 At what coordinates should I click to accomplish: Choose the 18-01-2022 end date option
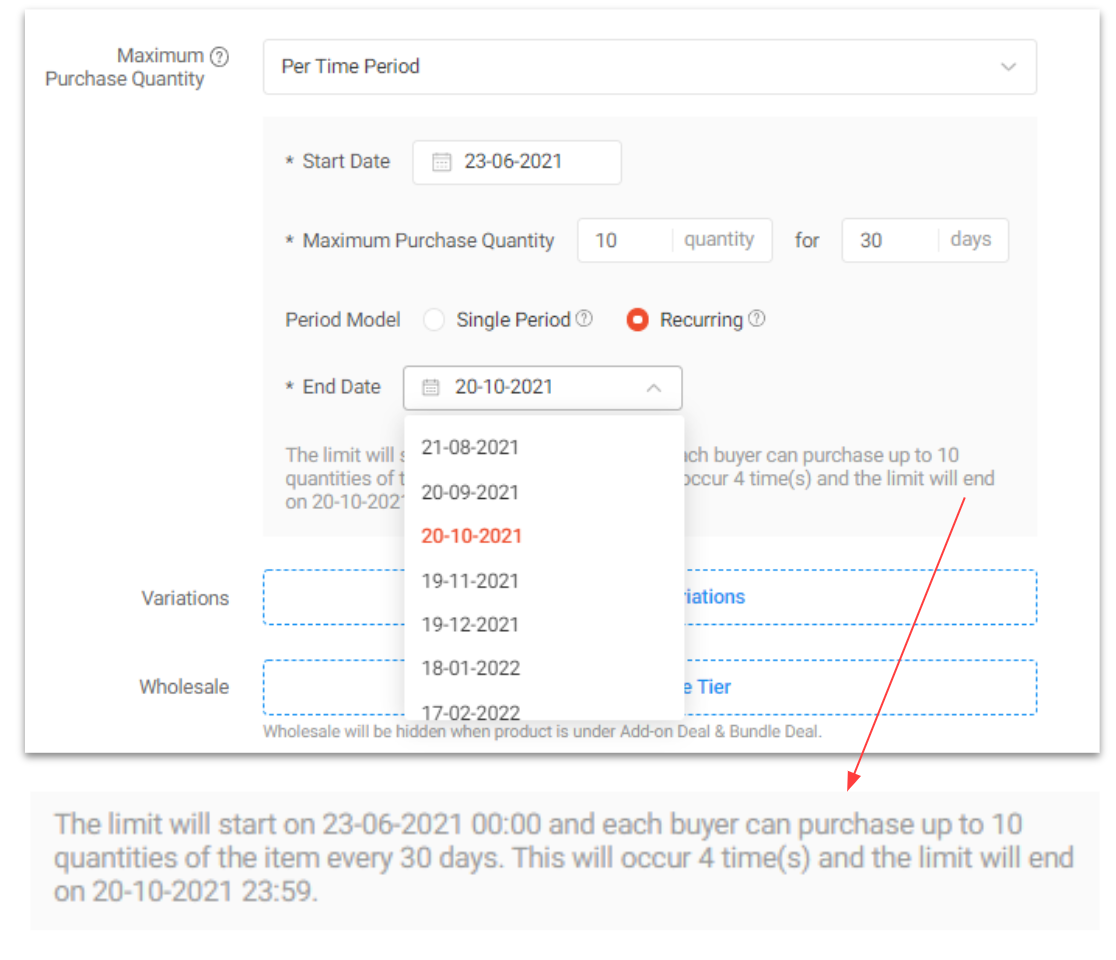pyautogui.click(x=469, y=668)
